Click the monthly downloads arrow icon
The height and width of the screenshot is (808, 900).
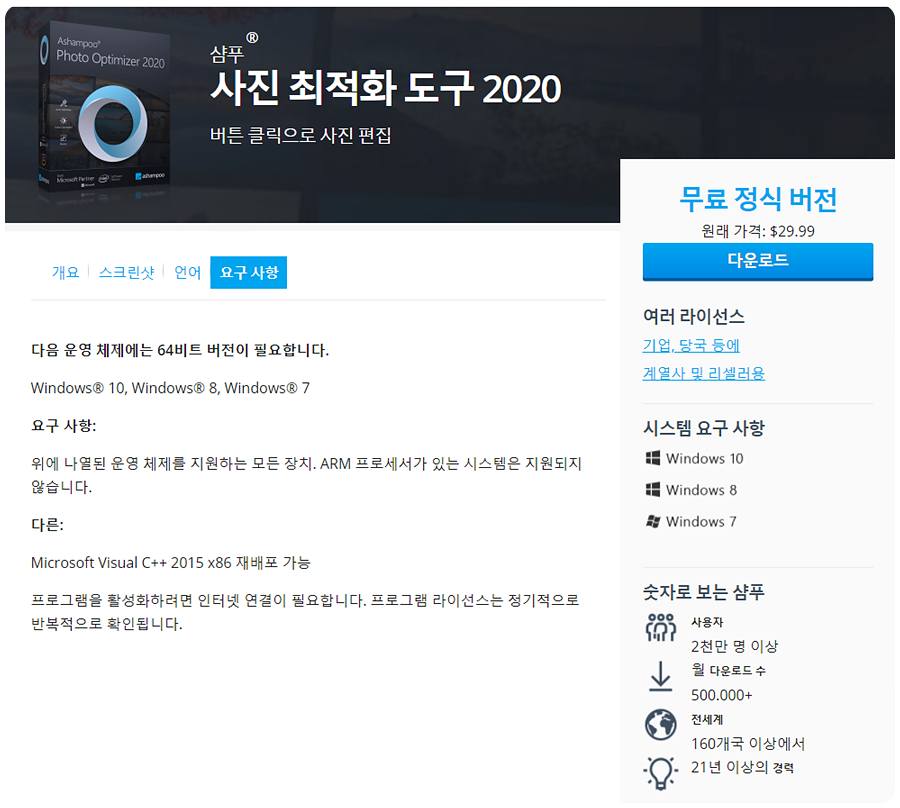click(661, 676)
